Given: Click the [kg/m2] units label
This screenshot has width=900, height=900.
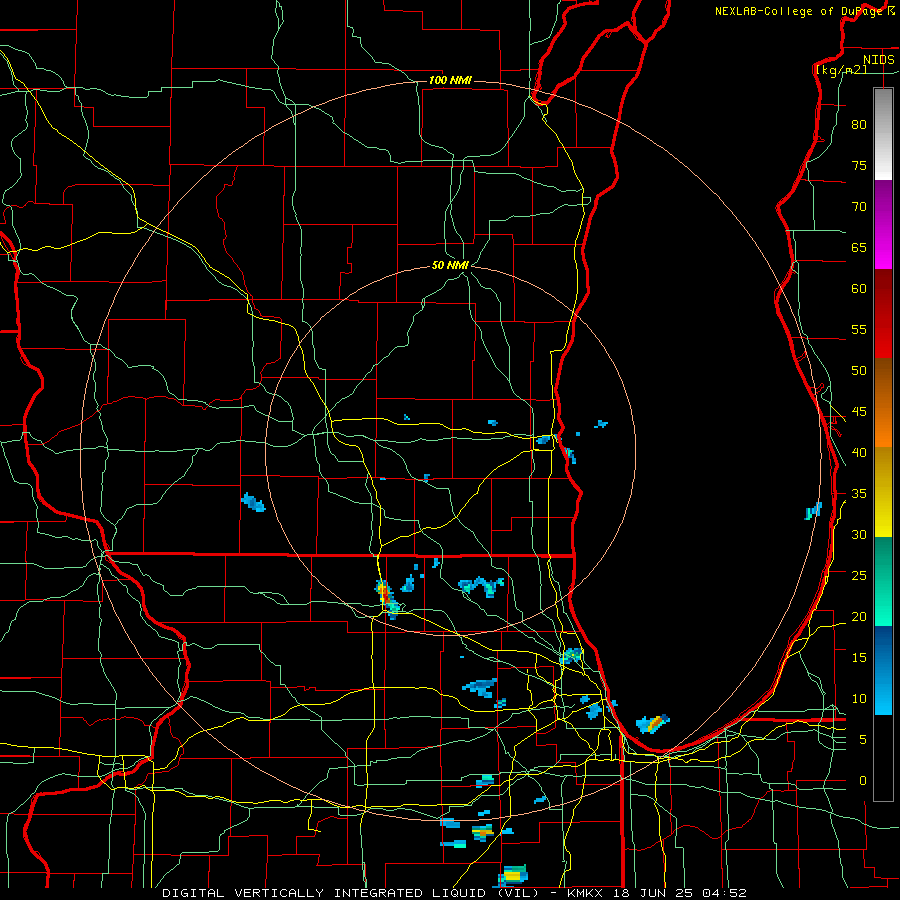Looking at the screenshot, I should [841, 69].
